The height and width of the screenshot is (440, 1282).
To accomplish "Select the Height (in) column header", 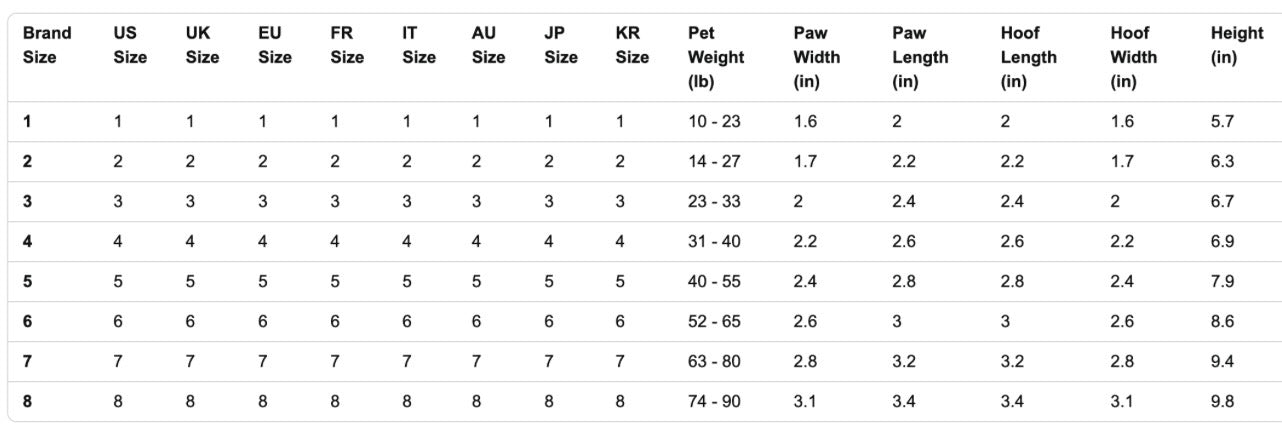I will [x=1237, y=45].
